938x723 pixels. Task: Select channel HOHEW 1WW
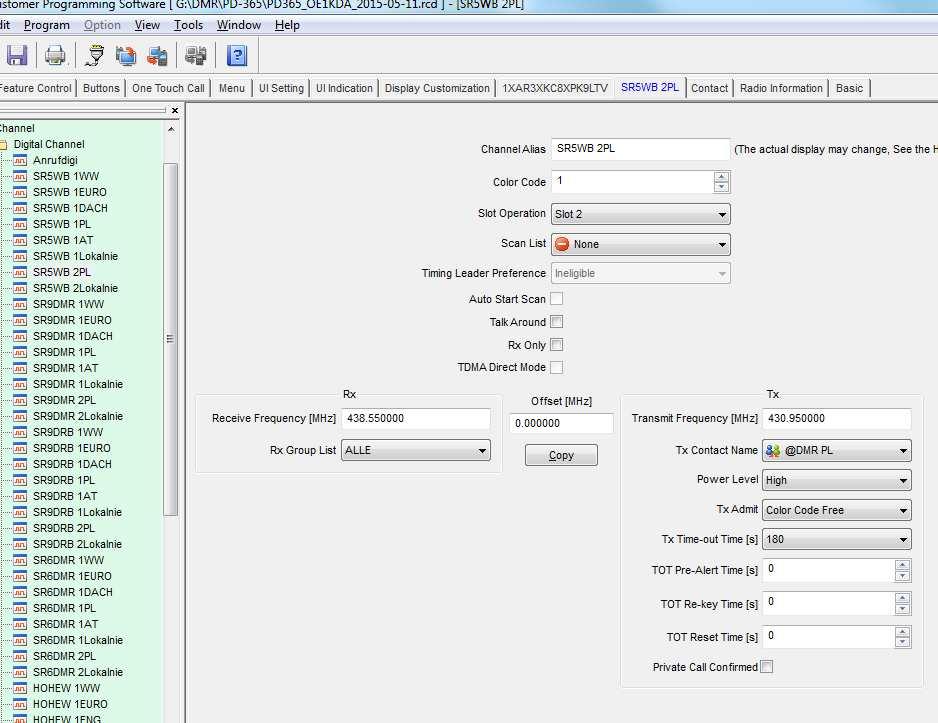66,688
